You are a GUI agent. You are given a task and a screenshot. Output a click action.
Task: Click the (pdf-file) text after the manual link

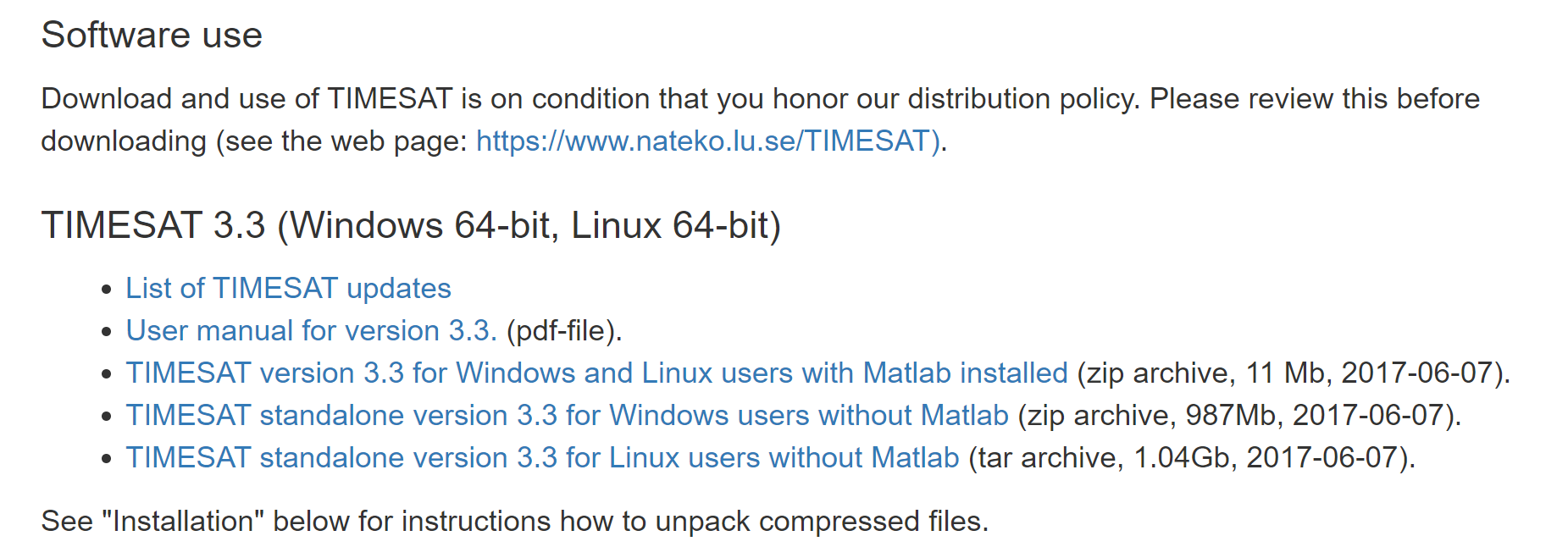coord(564,331)
